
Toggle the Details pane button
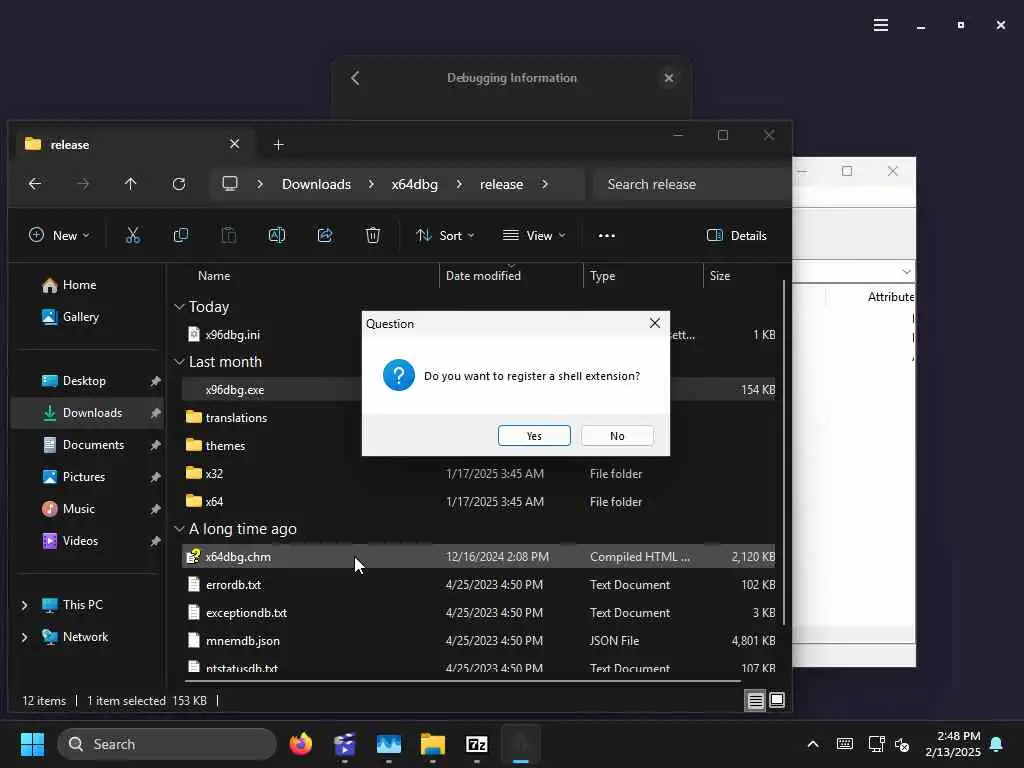tap(737, 235)
